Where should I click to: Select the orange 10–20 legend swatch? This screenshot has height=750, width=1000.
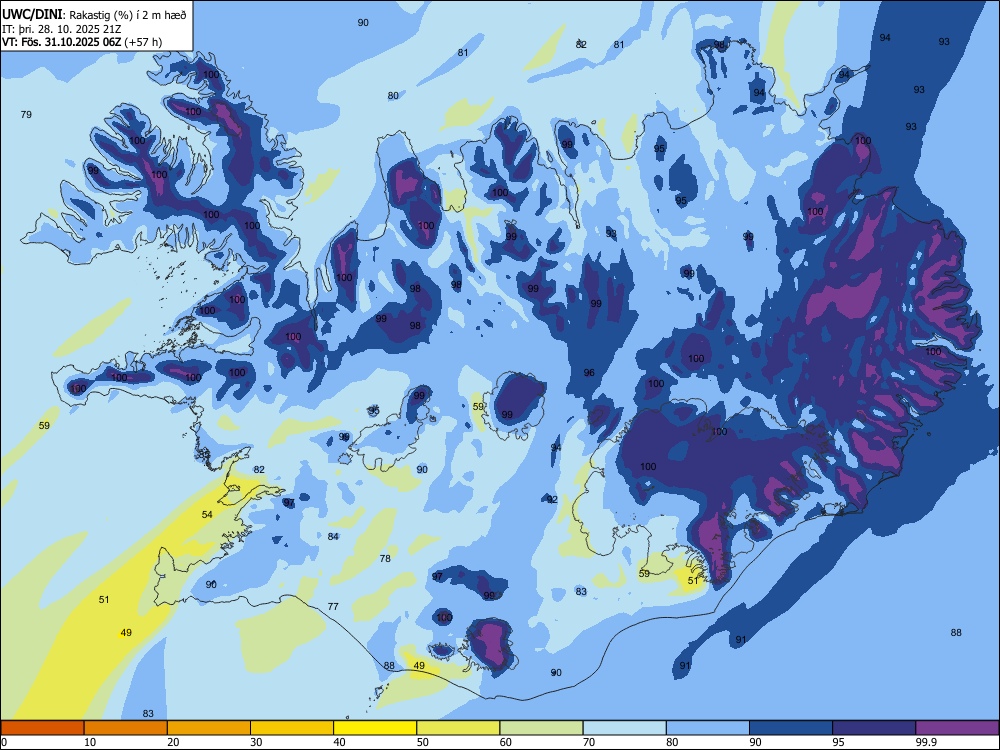click(x=126, y=728)
